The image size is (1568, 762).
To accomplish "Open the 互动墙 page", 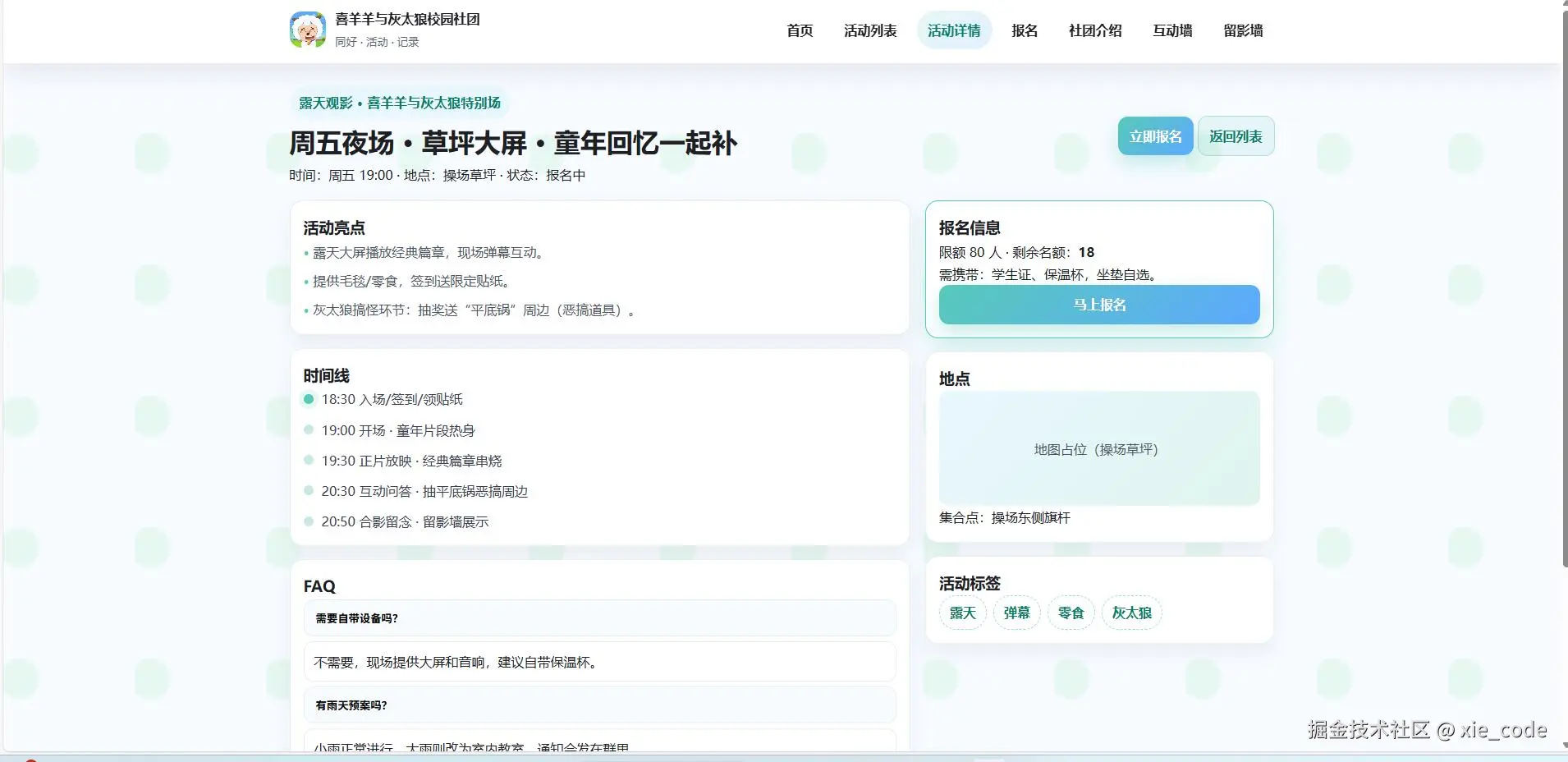I will 1170,30.
